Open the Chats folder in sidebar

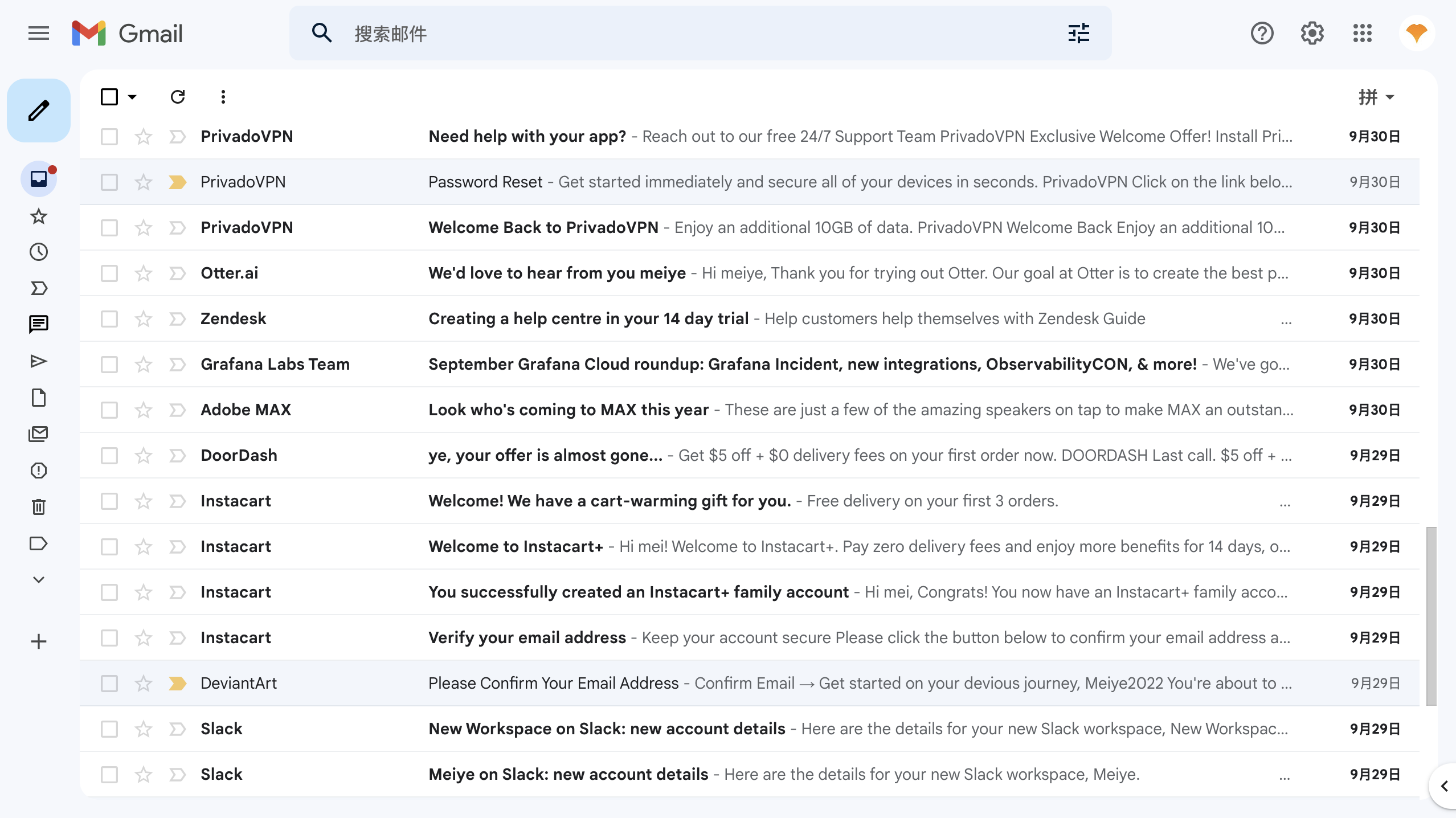39,324
